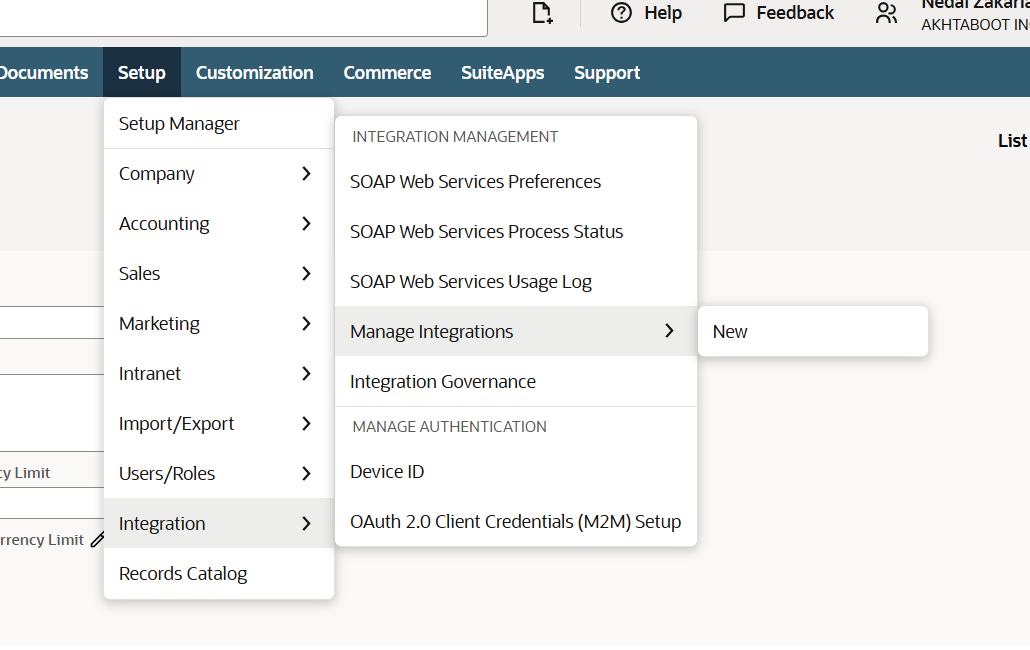Choose Accounting in Setup menu

pyautogui.click(x=219, y=223)
